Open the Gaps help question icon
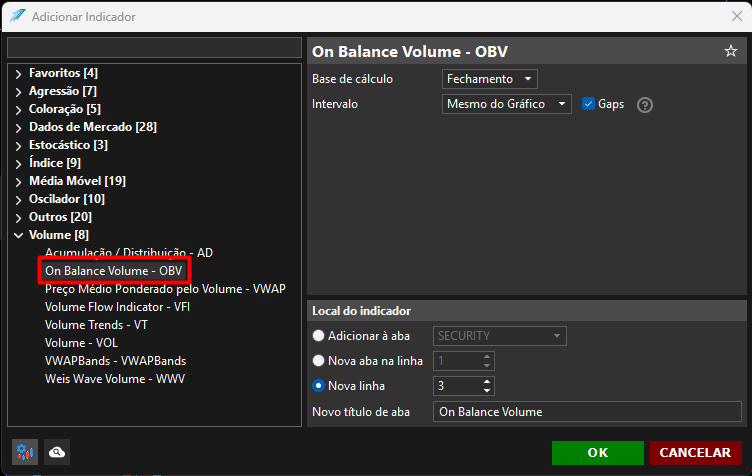The width and height of the screenshot is (752, 476). pyautogui.click(x=645, y=104)
